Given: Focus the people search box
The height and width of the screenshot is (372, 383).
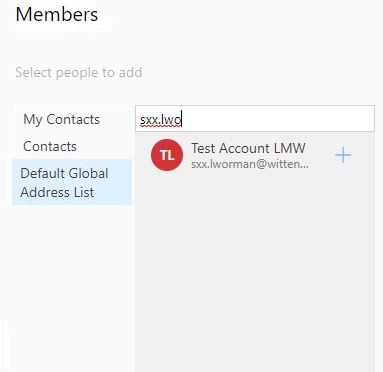Looking at the screenshot, I should point(255,119).
